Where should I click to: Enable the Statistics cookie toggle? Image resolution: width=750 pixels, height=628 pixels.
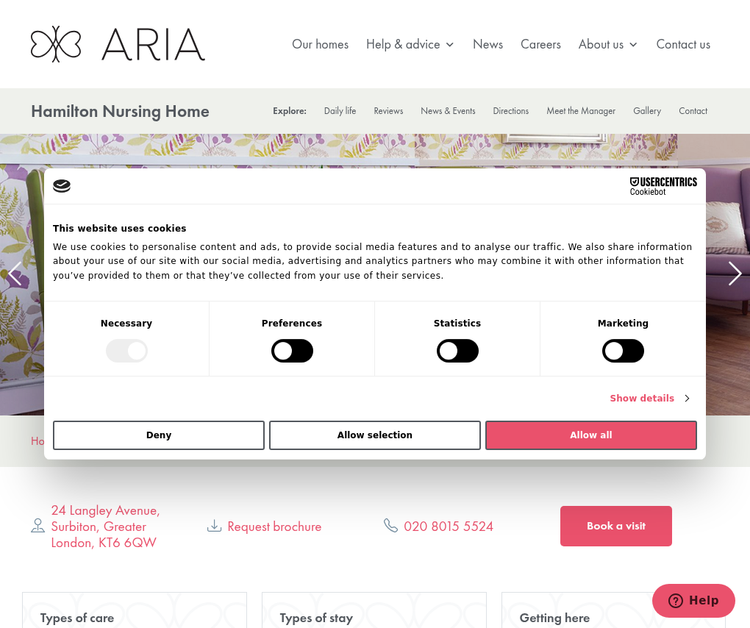tap(457, 351)
